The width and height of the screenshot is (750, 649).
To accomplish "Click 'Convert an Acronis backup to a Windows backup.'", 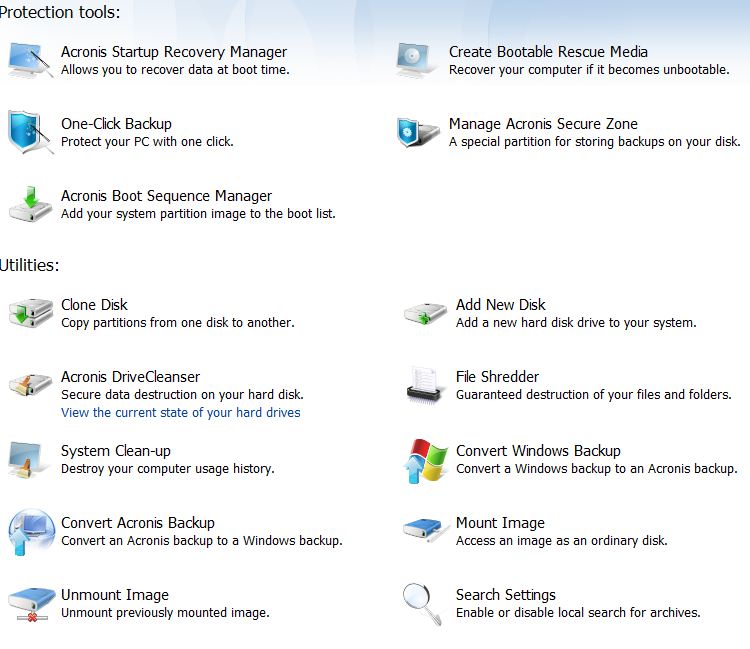I will [201, 541].
